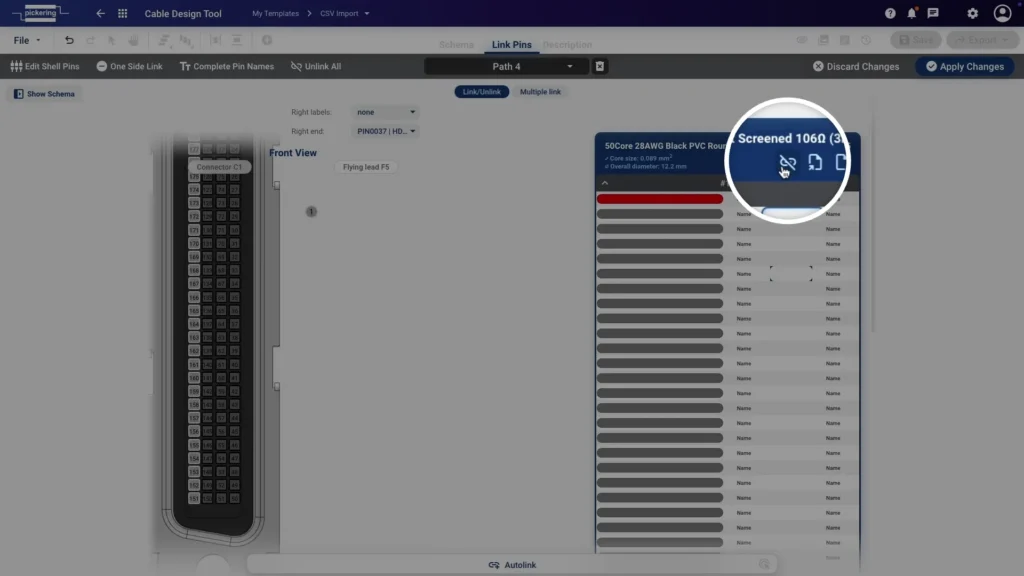Toggle Show Schema panel

(x=44, y=94)
